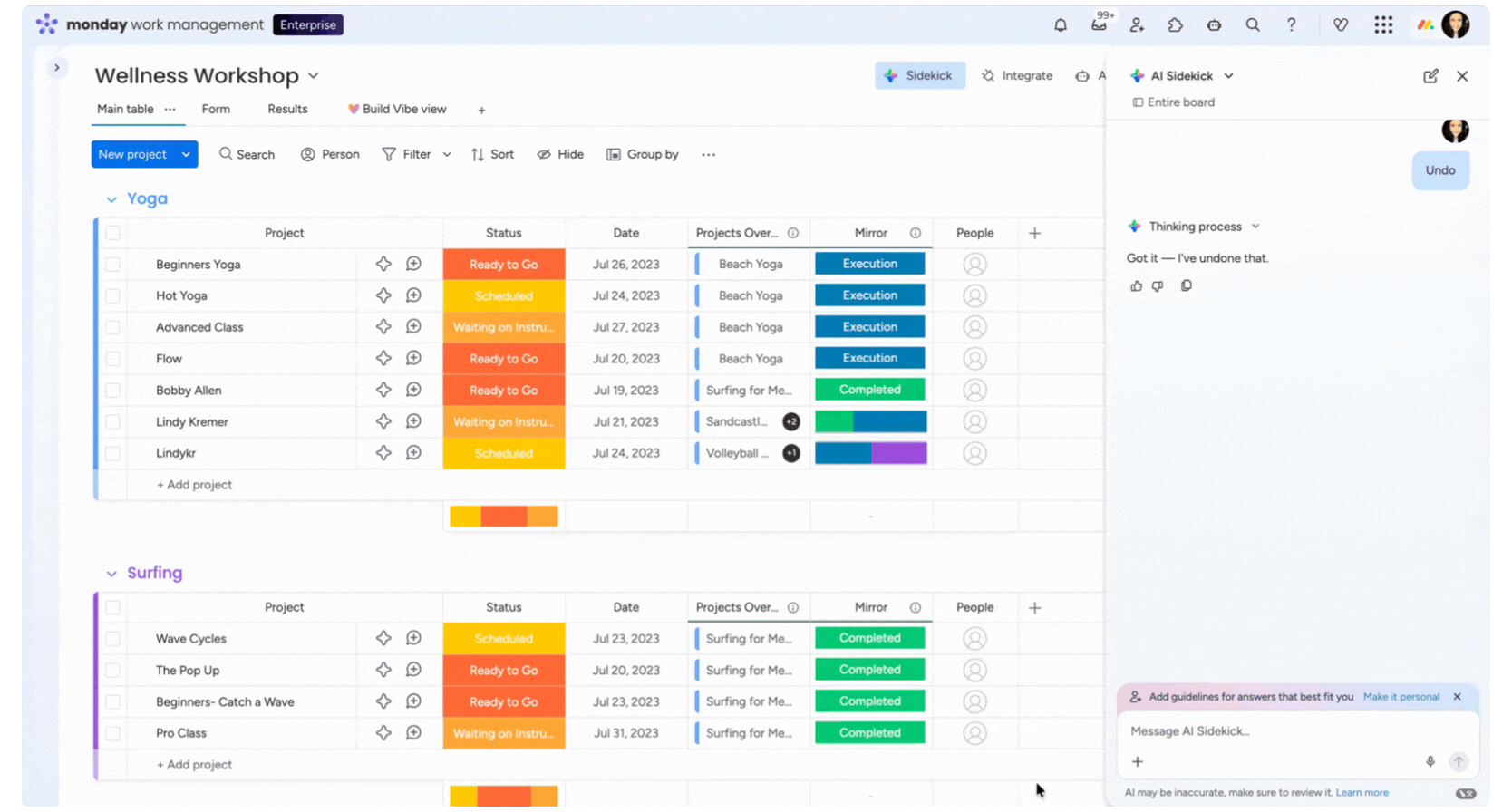Thumbs up the Sidekick response
Viewport: 1512px width, 812px height.
[x=1136, y=286]
